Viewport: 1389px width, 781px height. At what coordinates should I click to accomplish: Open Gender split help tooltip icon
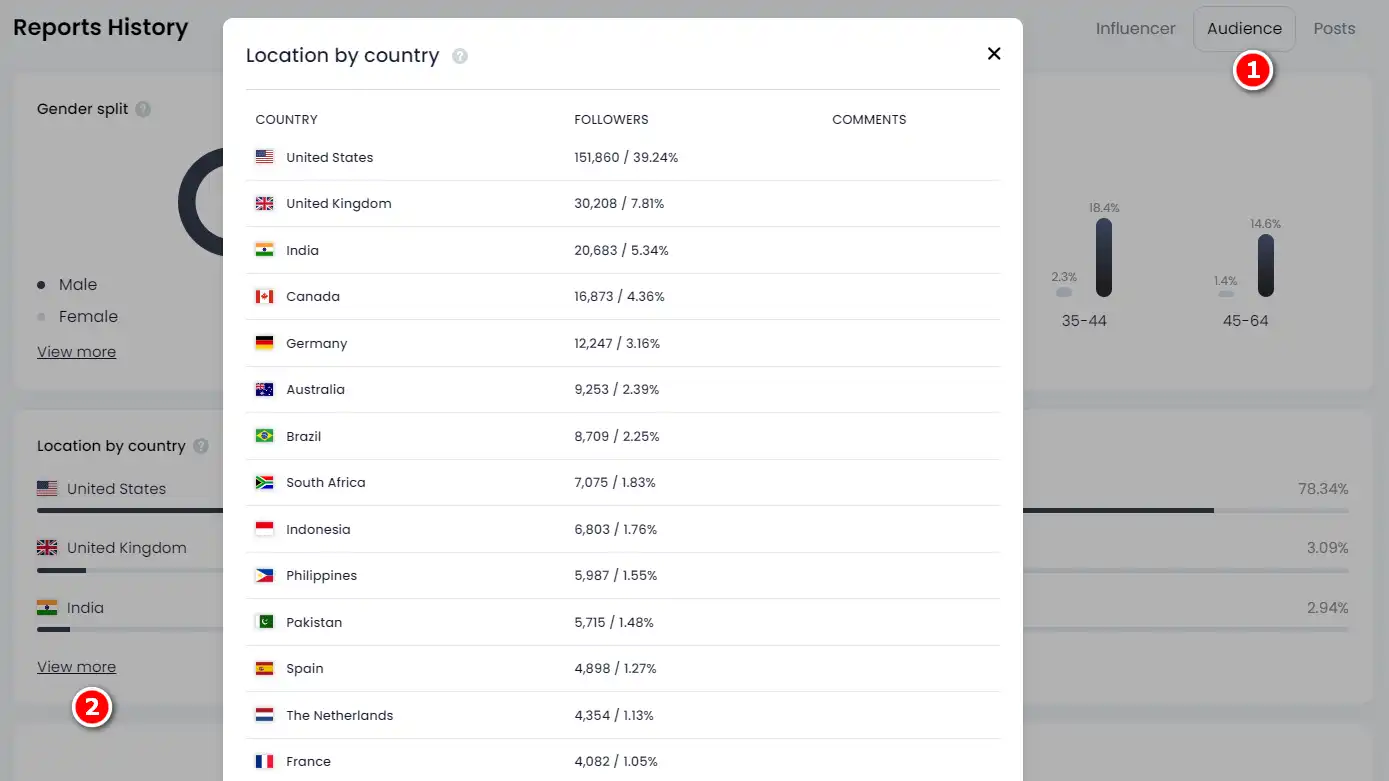coord(143,109)
